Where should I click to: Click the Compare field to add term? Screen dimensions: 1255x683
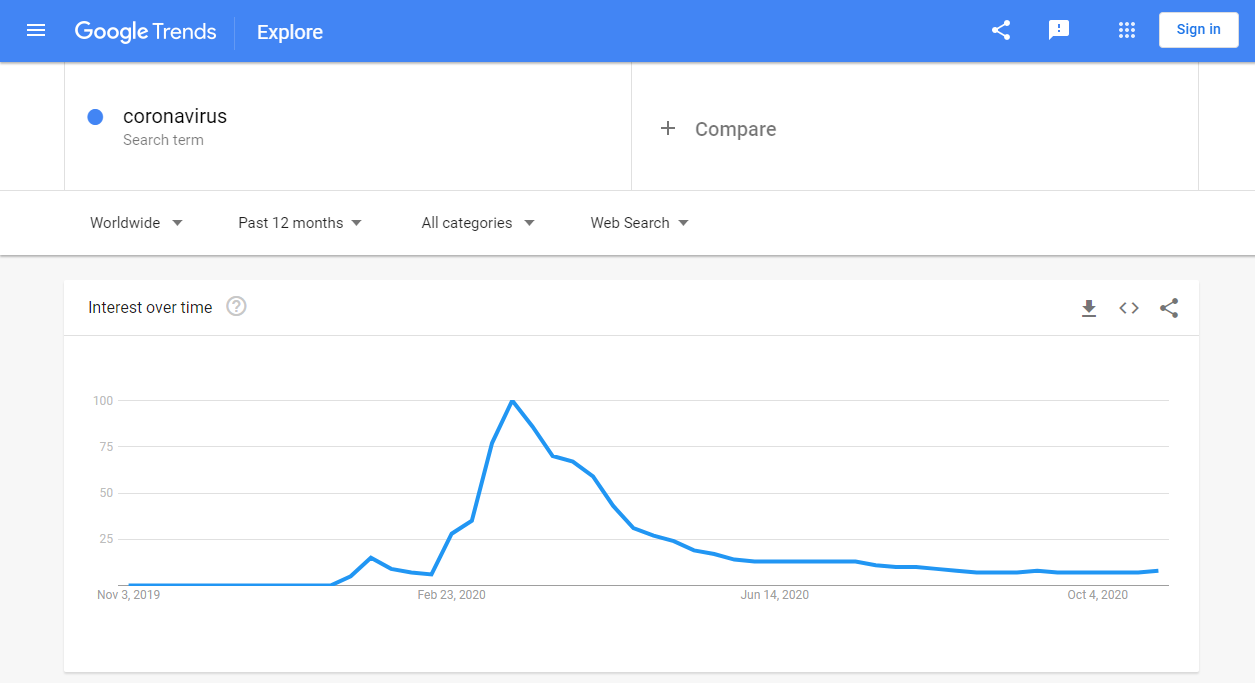point(915,127)
